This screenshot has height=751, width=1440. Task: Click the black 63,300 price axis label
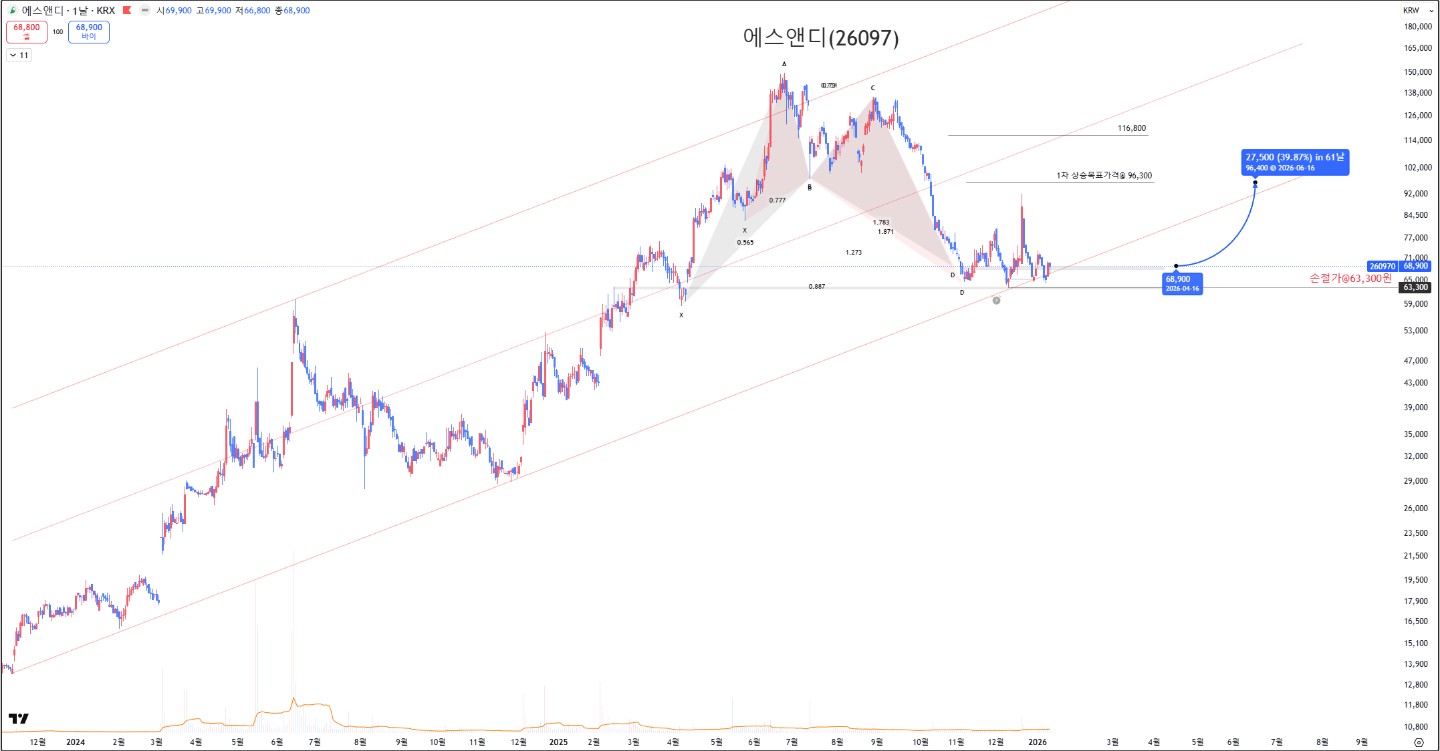pos(1415,287)
